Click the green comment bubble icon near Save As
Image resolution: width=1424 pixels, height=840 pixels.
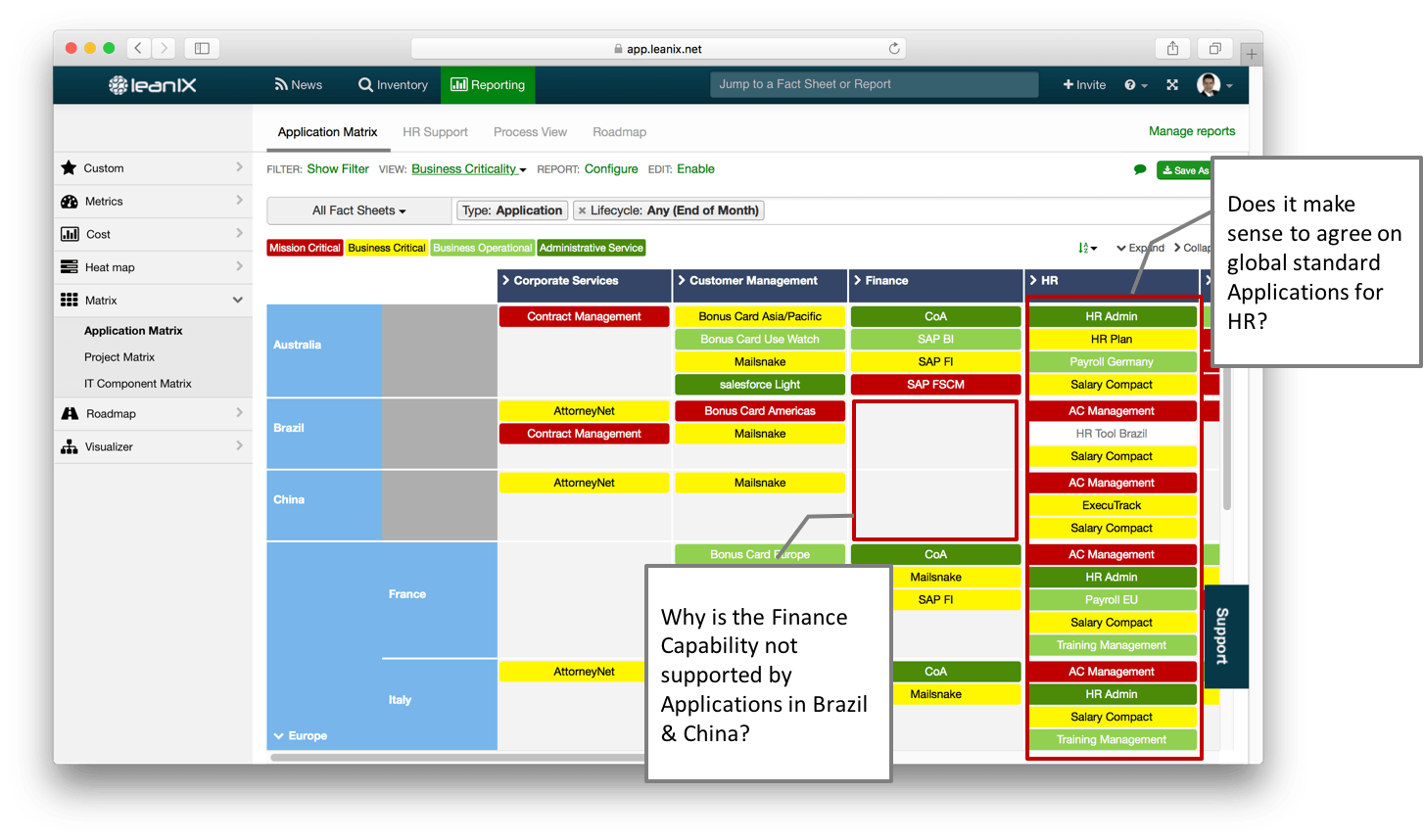coord(1139,168)
